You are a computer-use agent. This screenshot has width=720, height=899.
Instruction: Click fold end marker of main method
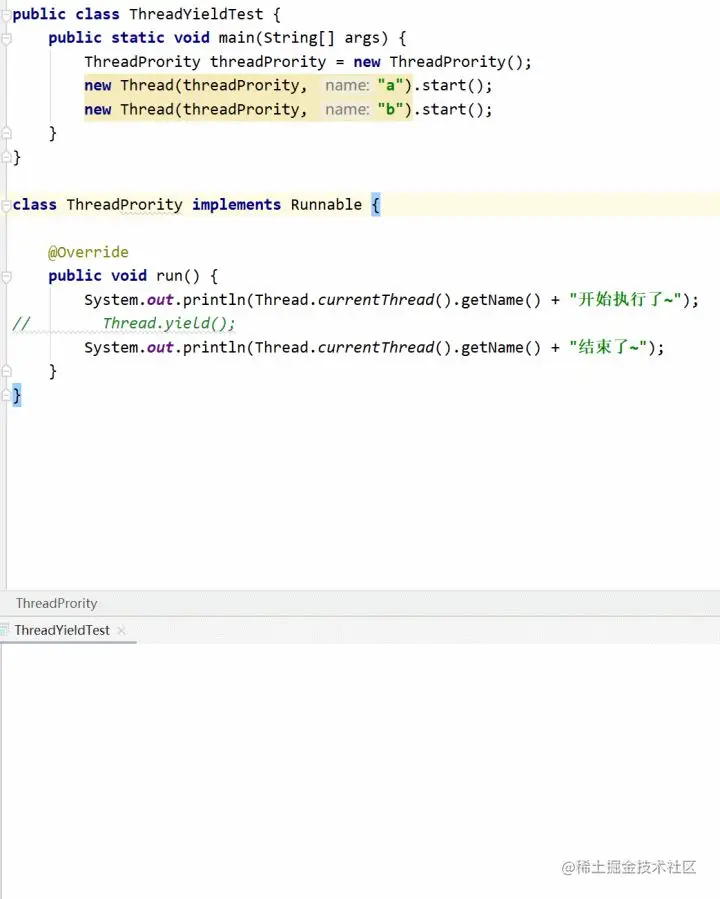pos(6,134)
